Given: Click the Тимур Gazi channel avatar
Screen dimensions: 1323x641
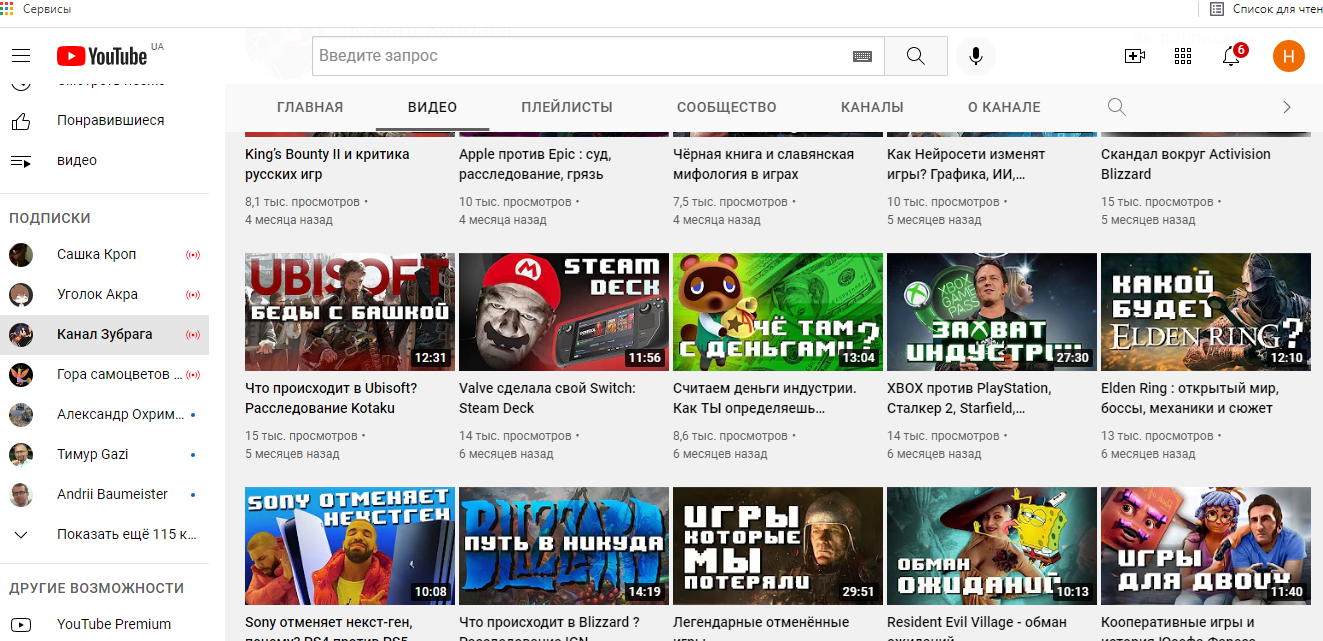Looking at the screenshot, I should pyautogui.click(x=21, y=454).
